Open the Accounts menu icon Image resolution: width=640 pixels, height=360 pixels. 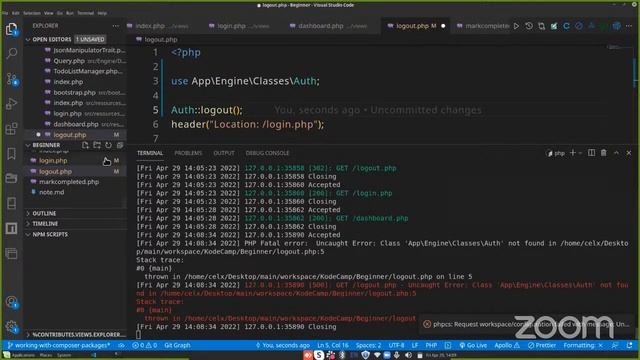tap(11, 302)
